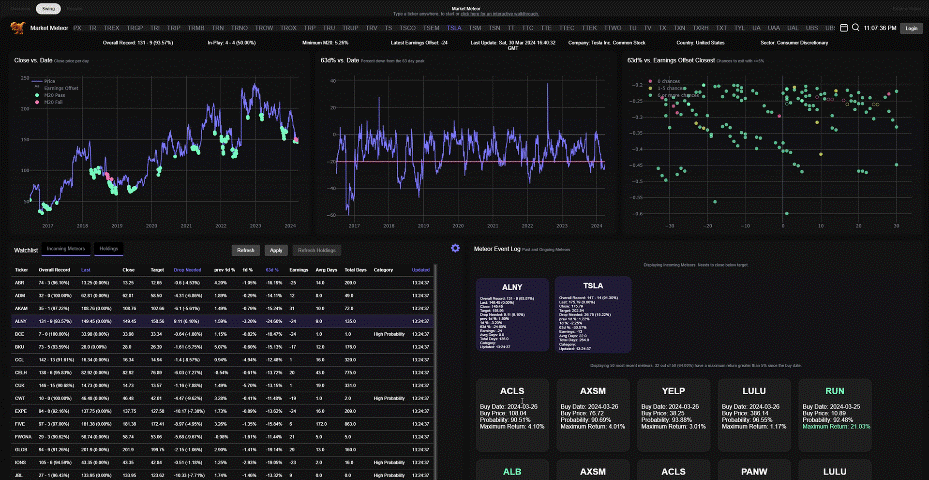The width and height of the screenshot is (929, 480).
Task: Switch to the Holdings tab
Action: click(109, 248)
